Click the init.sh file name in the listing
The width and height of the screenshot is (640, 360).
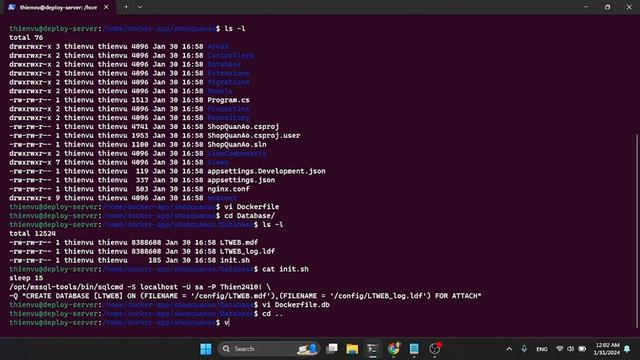coord(235,260)
